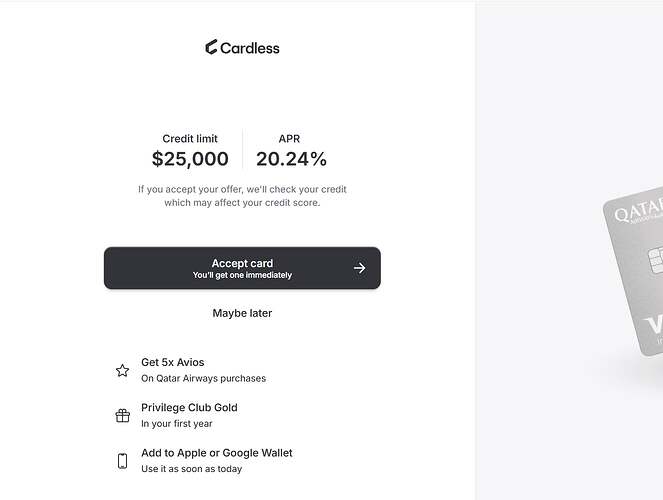Click the Qatar logo on the card
The height and width of the screenshot is (500, 663).
pyautogui.click(x=638, y=210)
